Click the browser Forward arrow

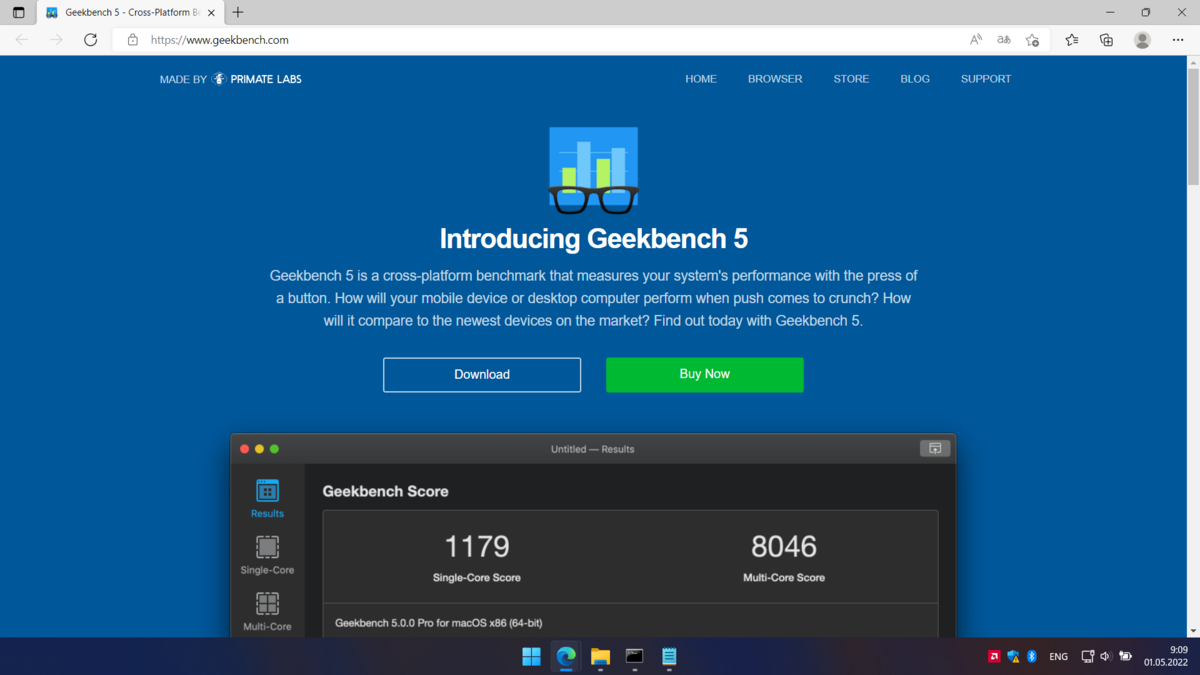pyautogui.click(x=56, y=40)
